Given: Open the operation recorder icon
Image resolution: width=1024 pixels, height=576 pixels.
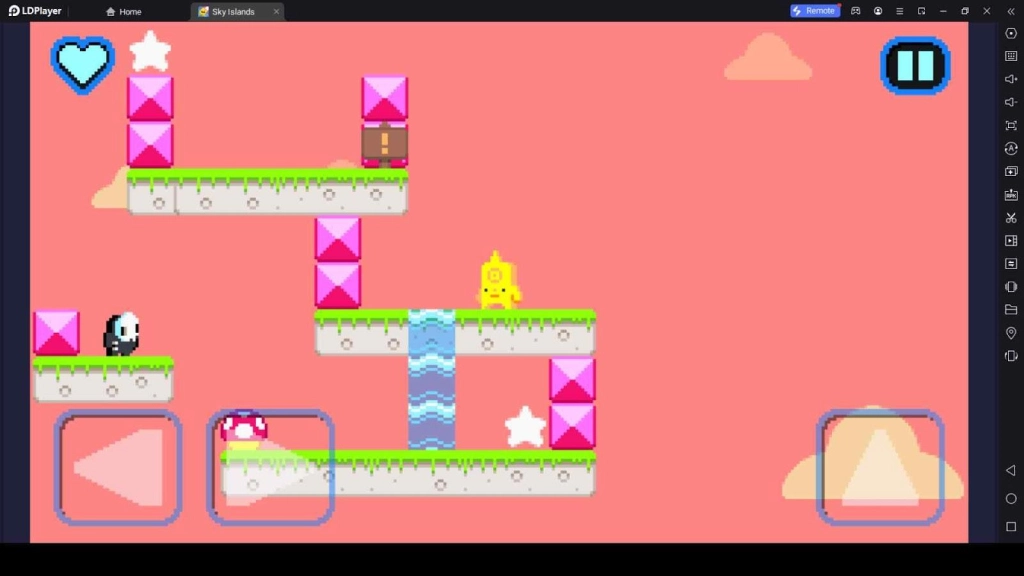Looking at the screenshot, I should click(x=1011, y=148).
